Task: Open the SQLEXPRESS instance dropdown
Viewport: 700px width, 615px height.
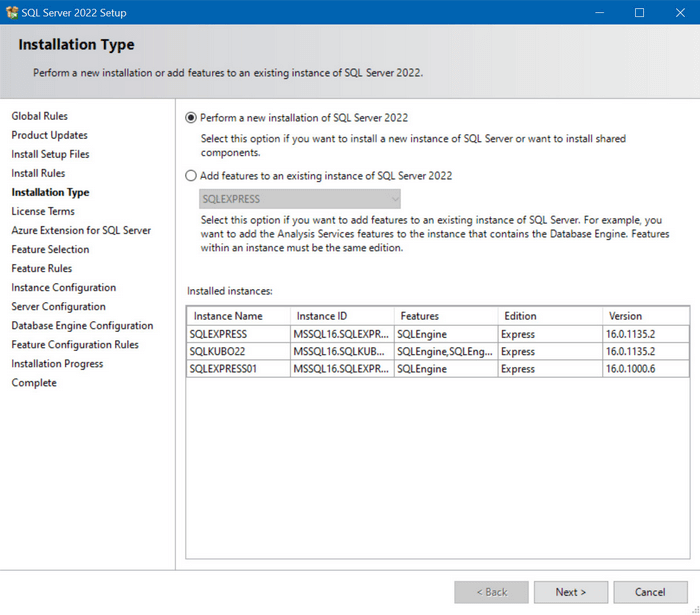Action: click(294, 199)
